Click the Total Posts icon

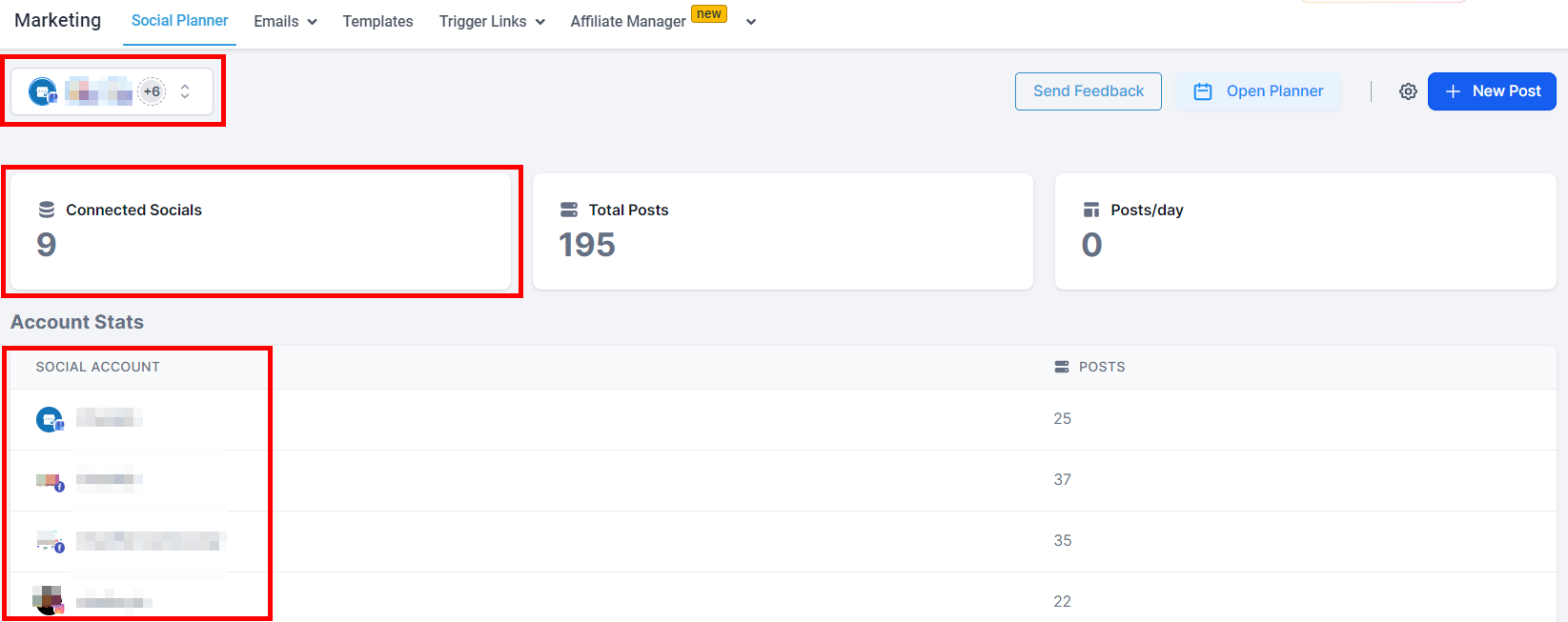click(x=569, y=210)
